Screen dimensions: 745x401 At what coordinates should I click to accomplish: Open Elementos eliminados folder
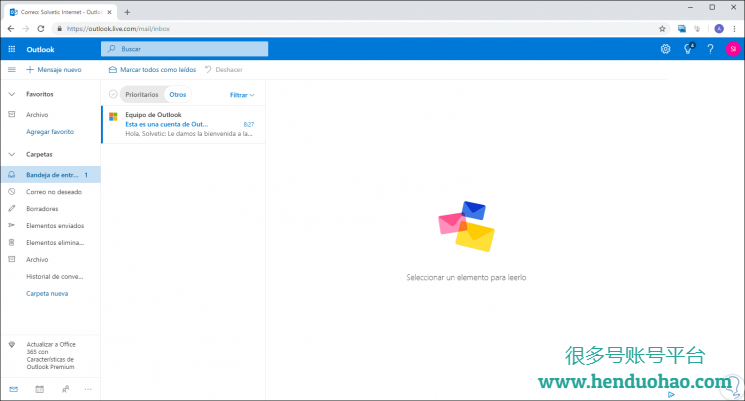click(50, 243)
